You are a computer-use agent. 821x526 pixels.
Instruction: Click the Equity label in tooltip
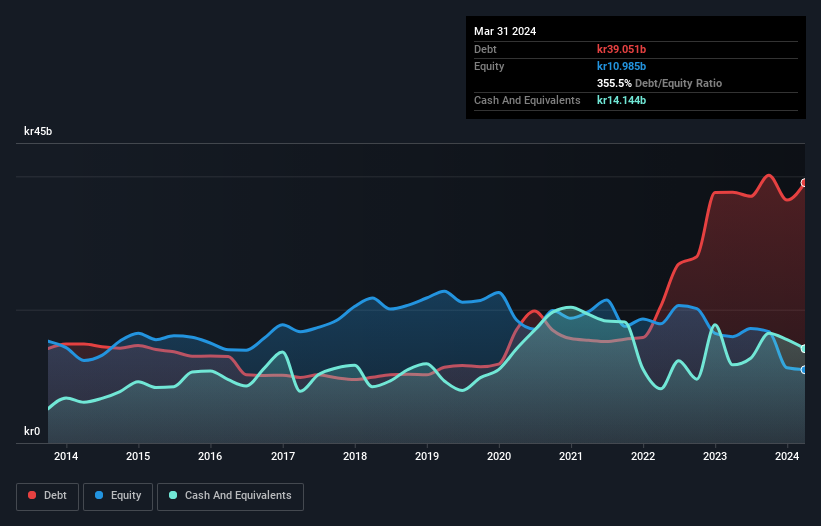click(489, 66)
